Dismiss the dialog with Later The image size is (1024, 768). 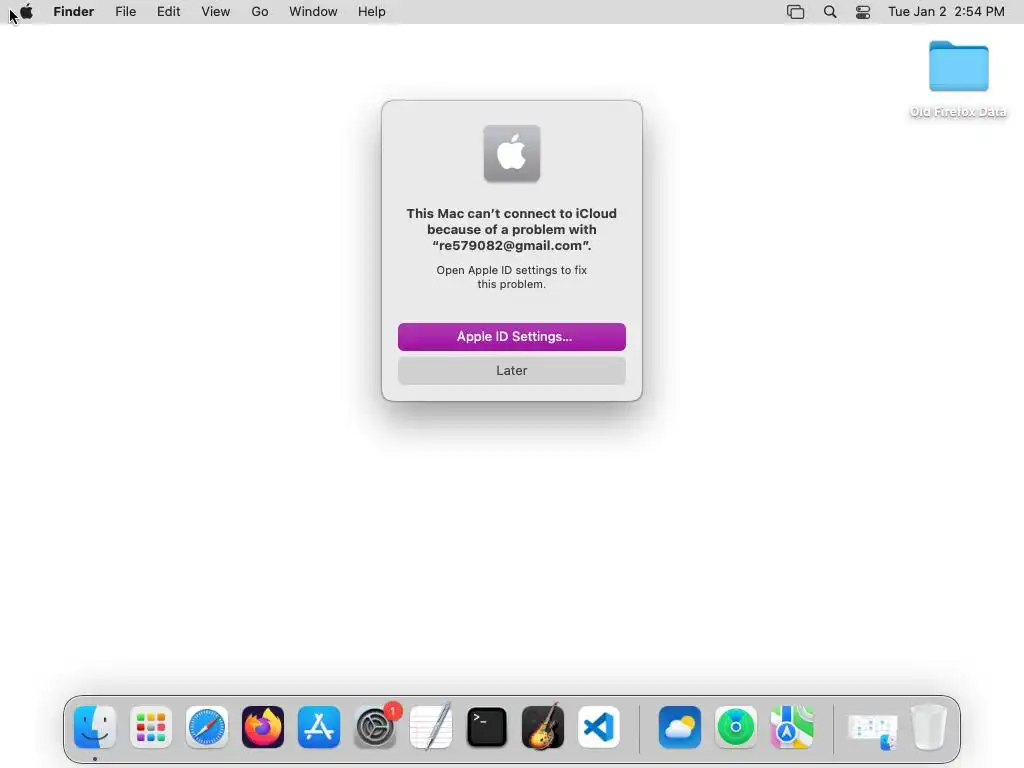(512, 371)
